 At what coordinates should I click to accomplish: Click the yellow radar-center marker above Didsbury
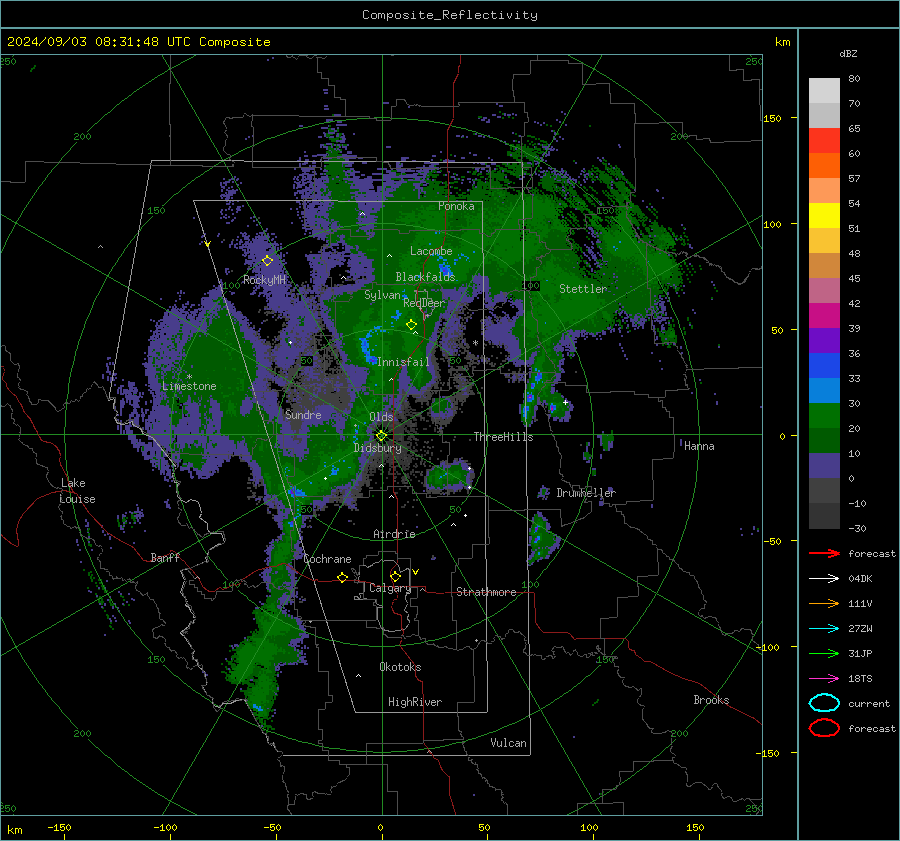click(x=381, y=436)
